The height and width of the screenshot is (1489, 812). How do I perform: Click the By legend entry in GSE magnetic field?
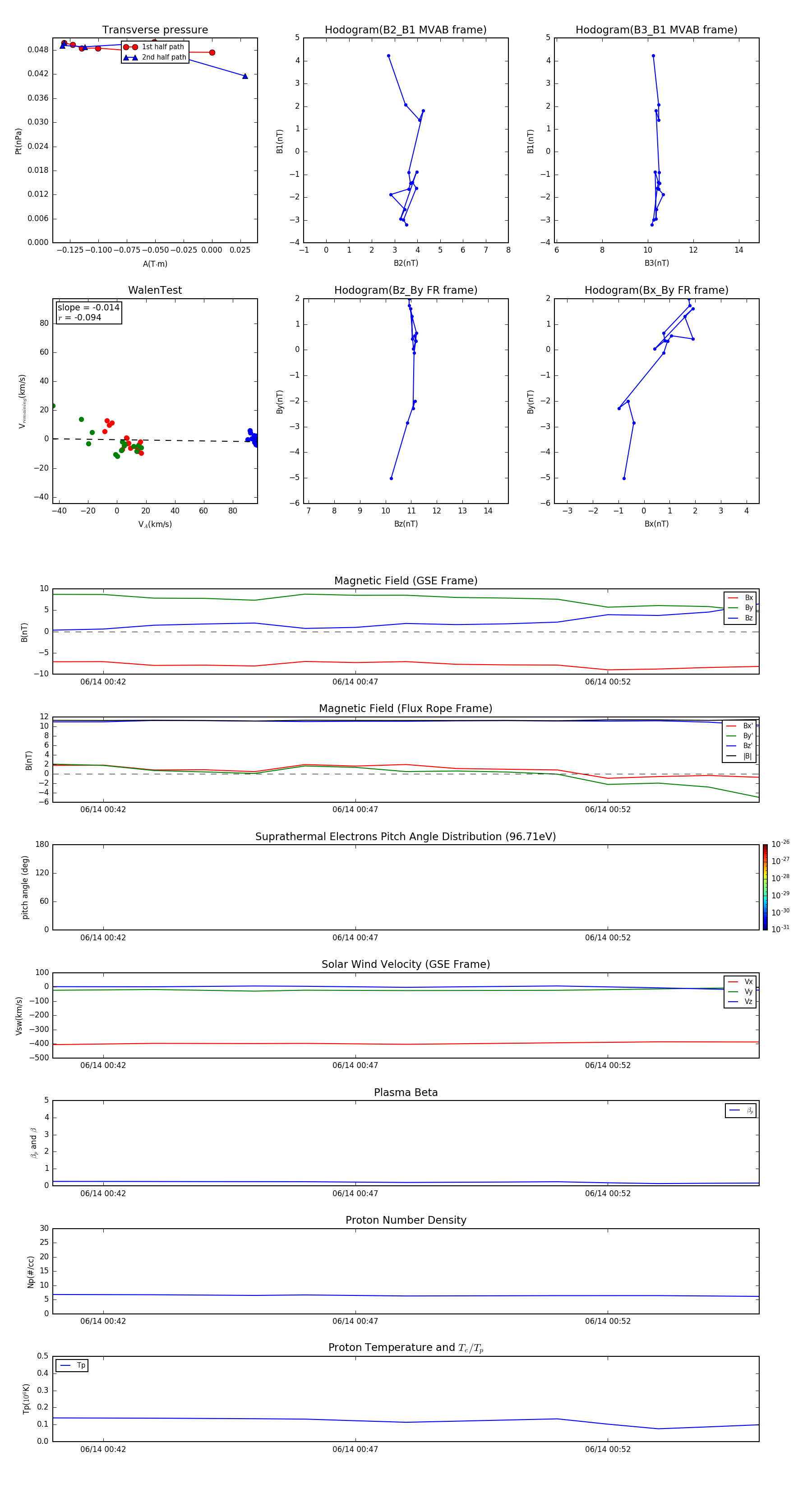[740, 607]
